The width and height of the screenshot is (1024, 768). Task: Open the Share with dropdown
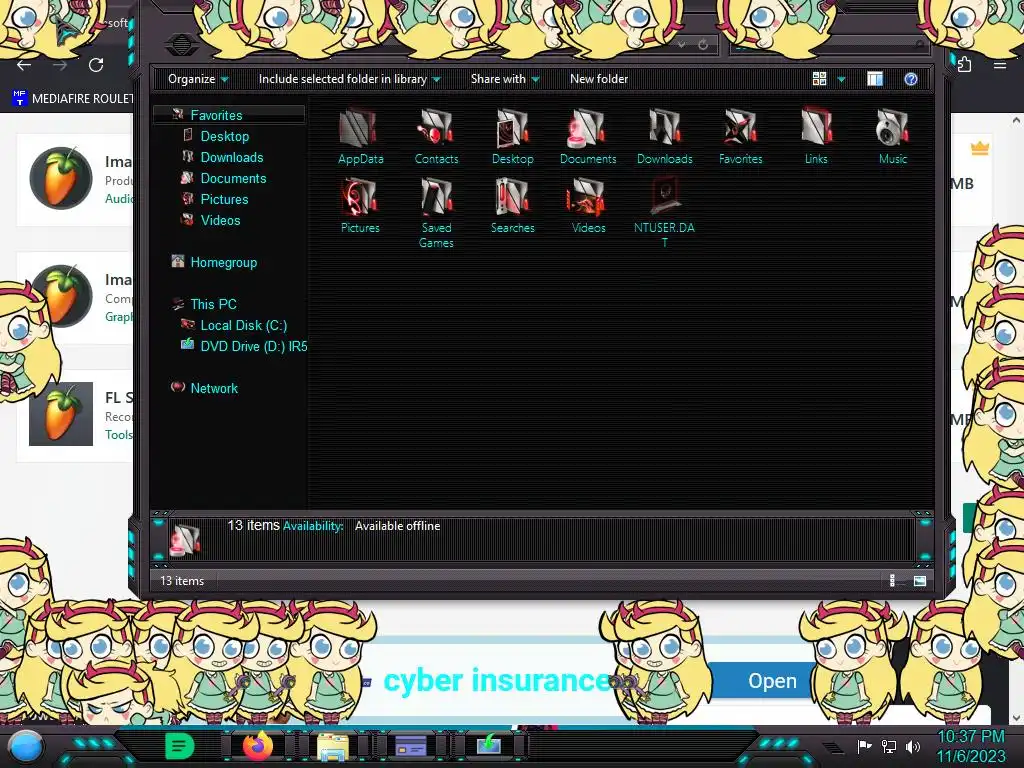point(505,79)
